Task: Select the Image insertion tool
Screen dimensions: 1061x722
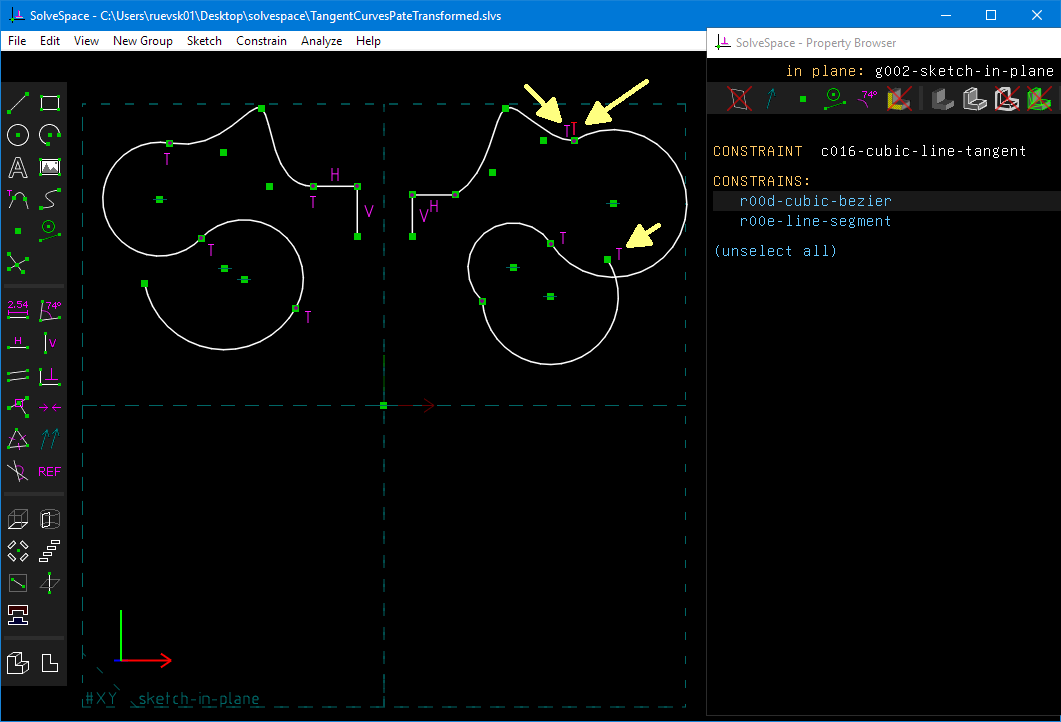Action: (50, 166)
